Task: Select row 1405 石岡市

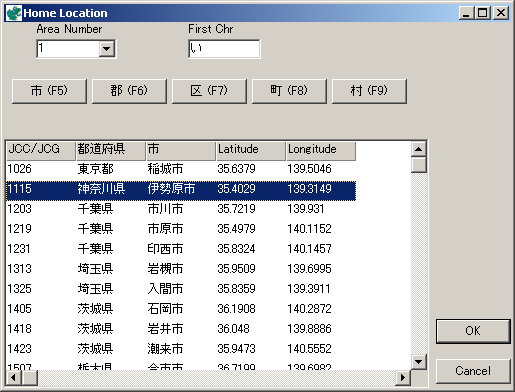Action: click(x=181, y=309)
